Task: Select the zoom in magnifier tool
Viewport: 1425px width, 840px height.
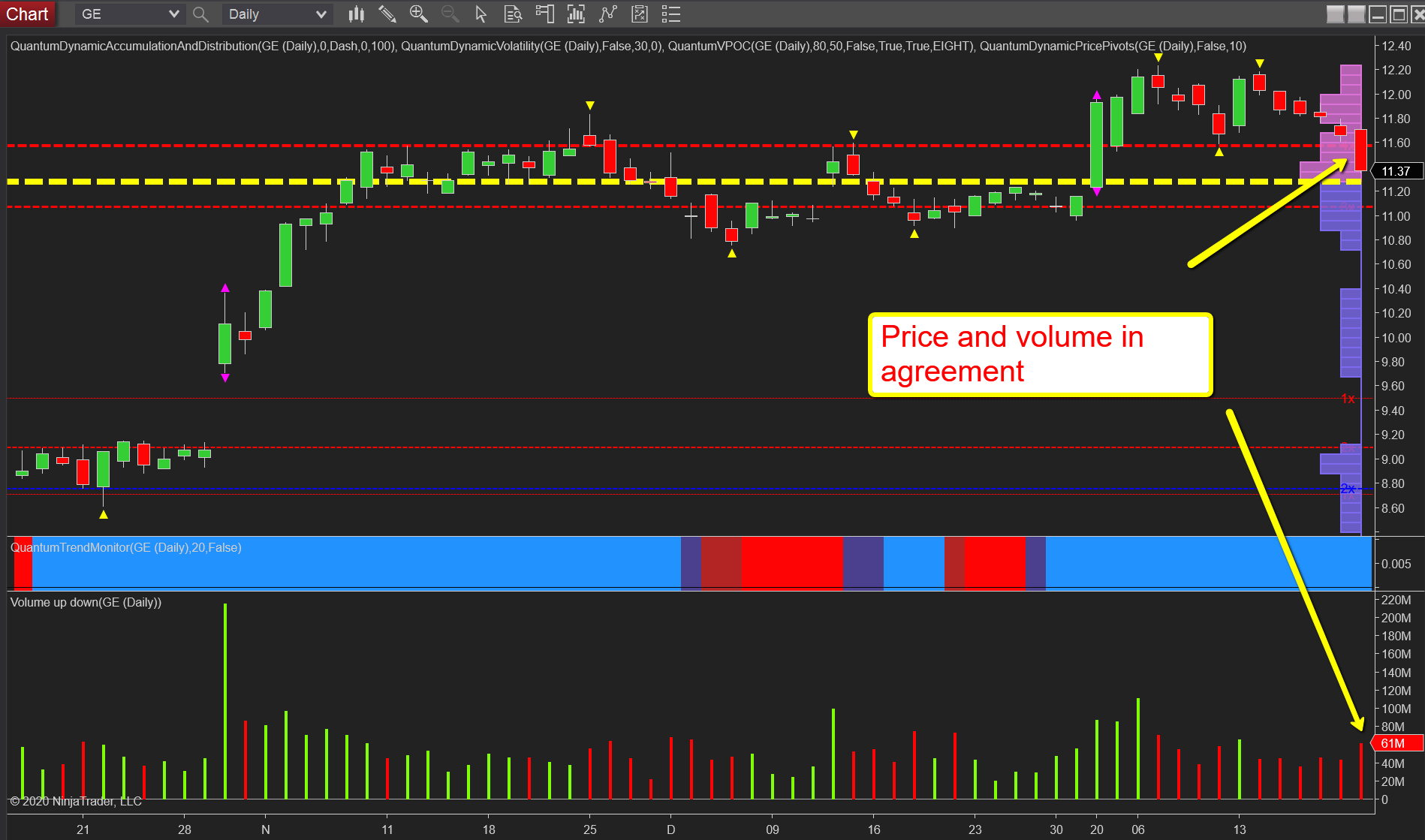Action: [x=419, y=14]
